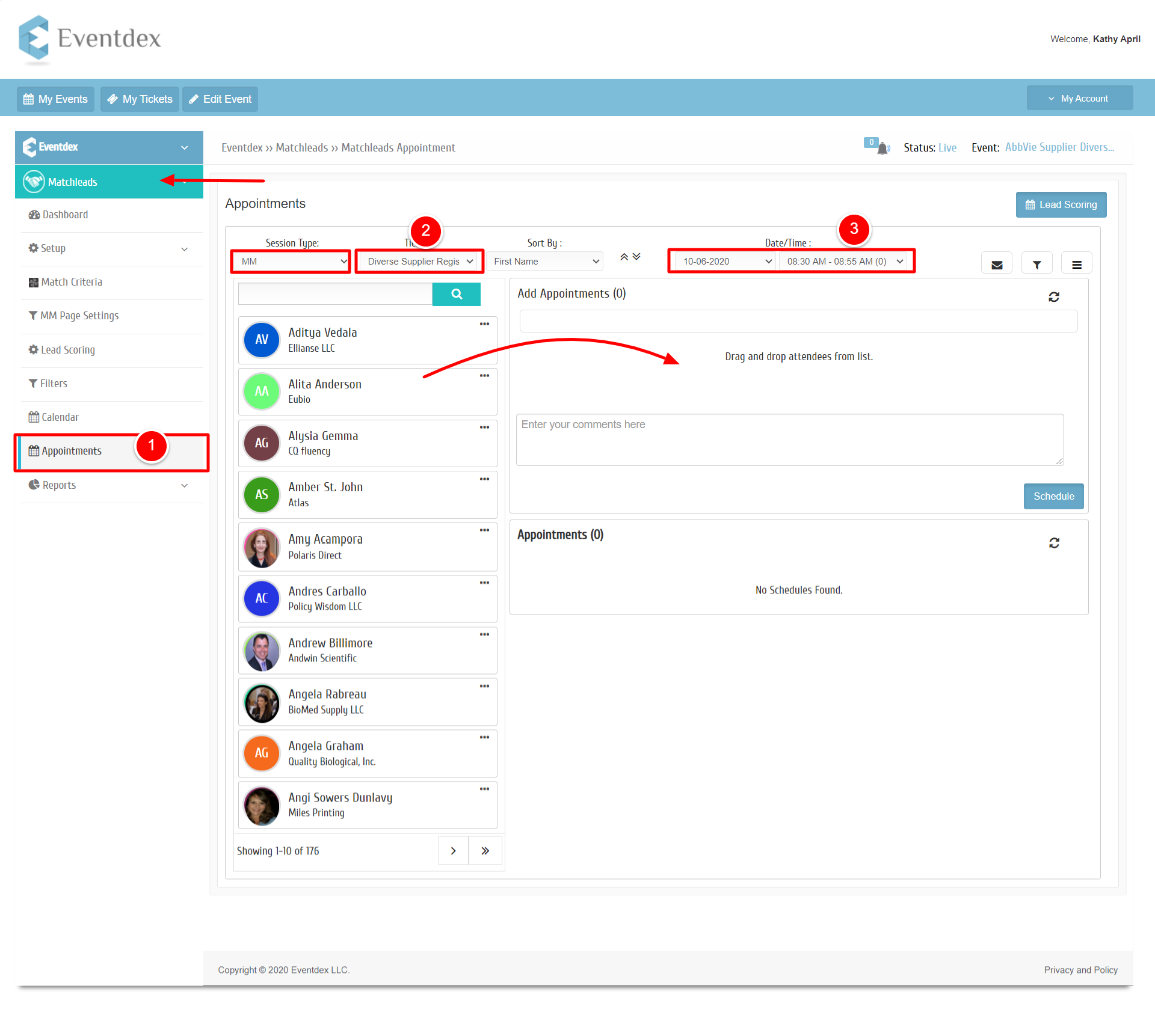Screen dimensions: 1155x1036
Task: Open the Session Type MM dropdown
Action: [x=291, y=262]
